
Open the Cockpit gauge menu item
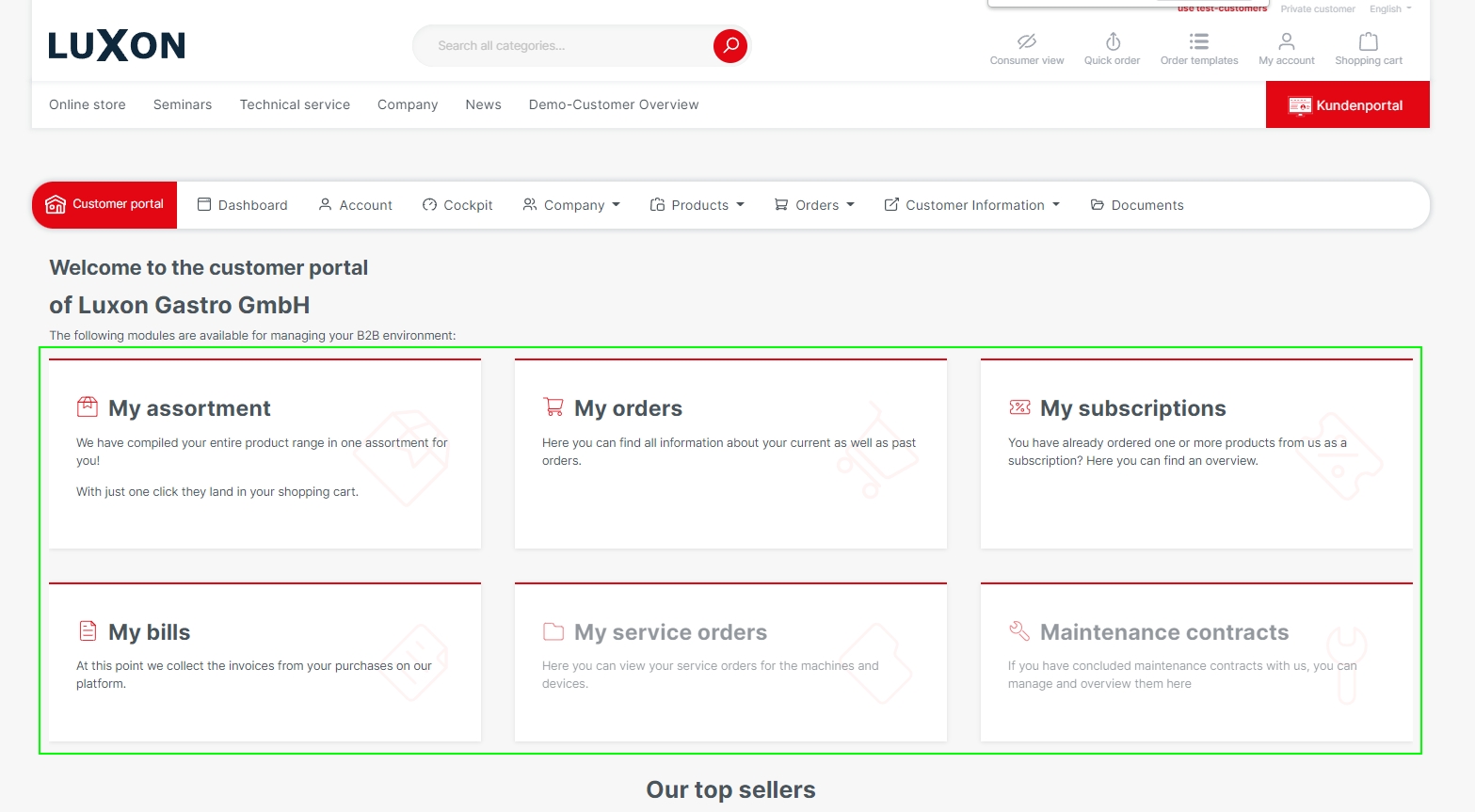(x=457, y=205)
